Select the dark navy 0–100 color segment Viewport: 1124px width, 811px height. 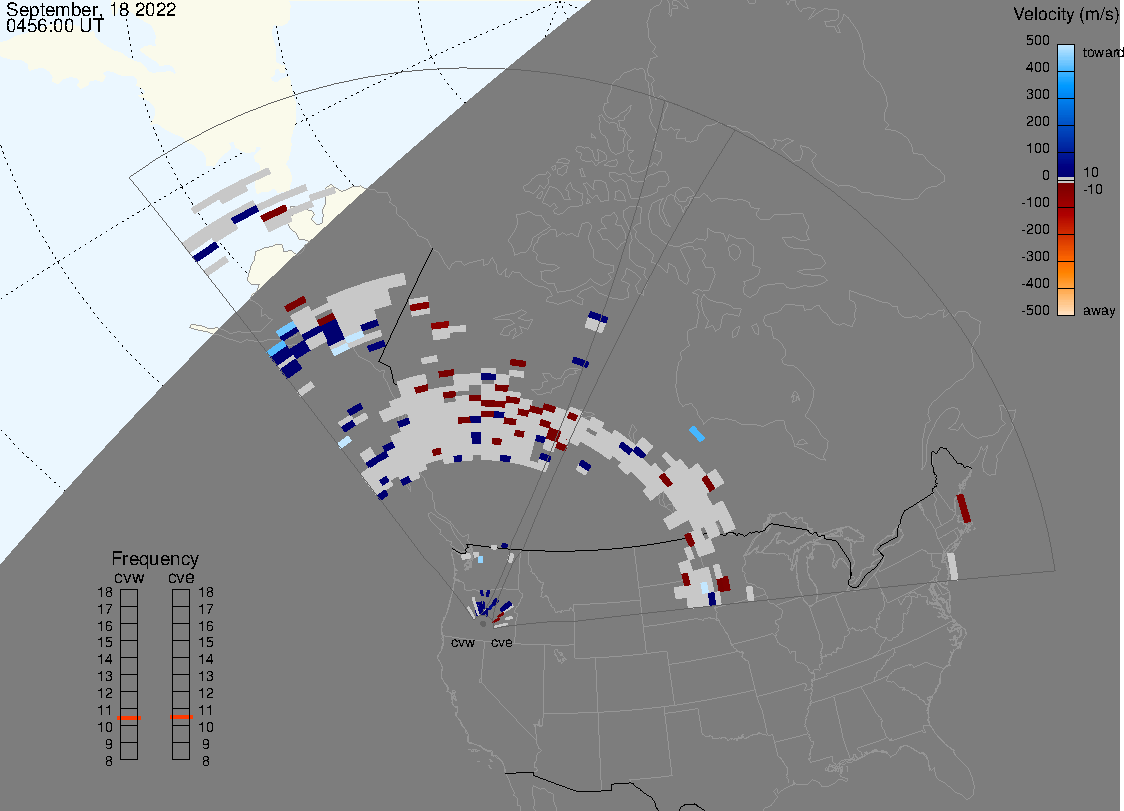[x=1066, y=165]
